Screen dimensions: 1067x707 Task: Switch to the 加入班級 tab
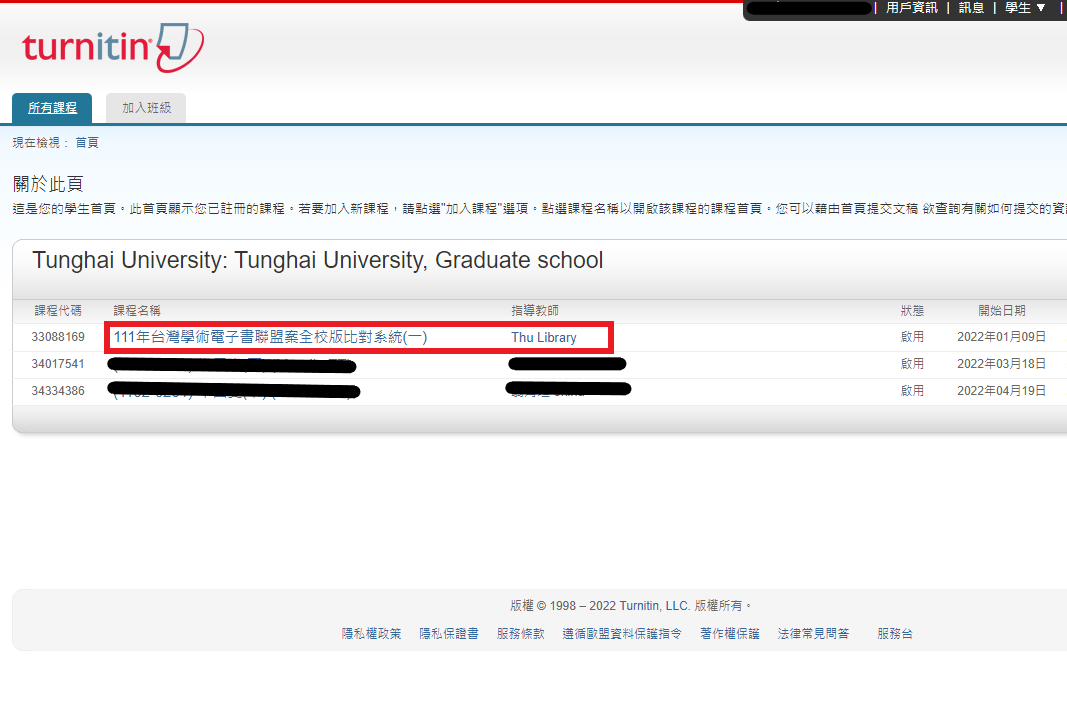[145, 107]
